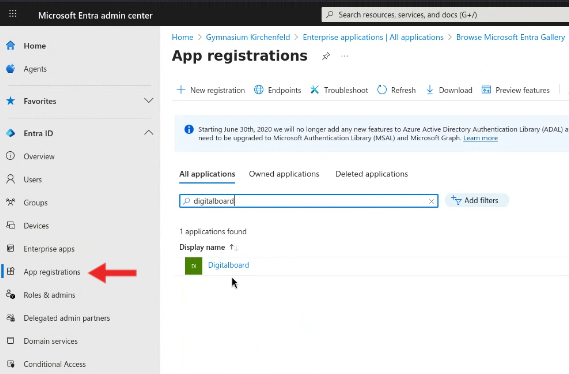Click Delegated admin partners icon
The width and height of the screenshot is (569, 374).
tap(11, 318)
